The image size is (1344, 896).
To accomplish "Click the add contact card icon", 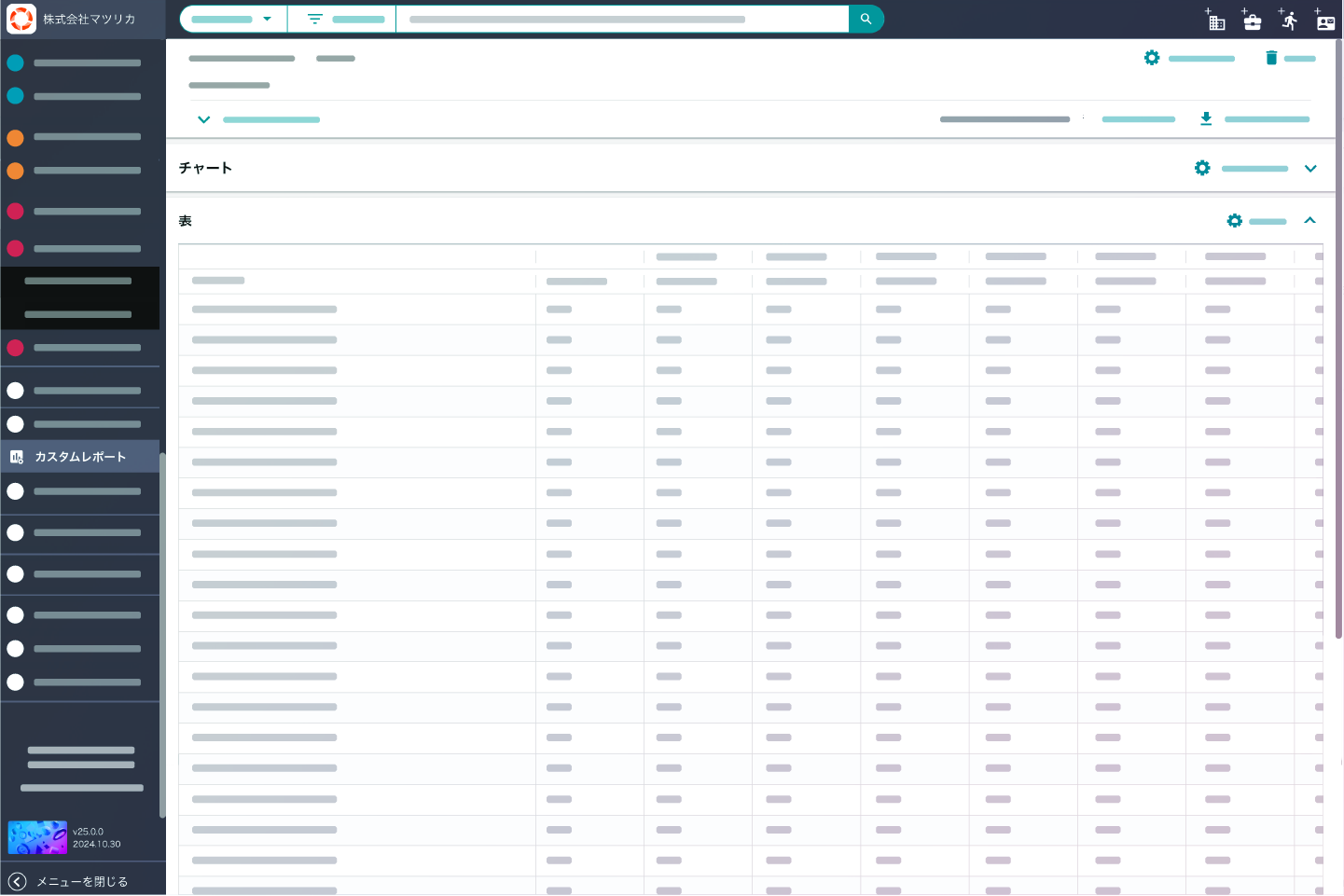I will (1324, 20).
